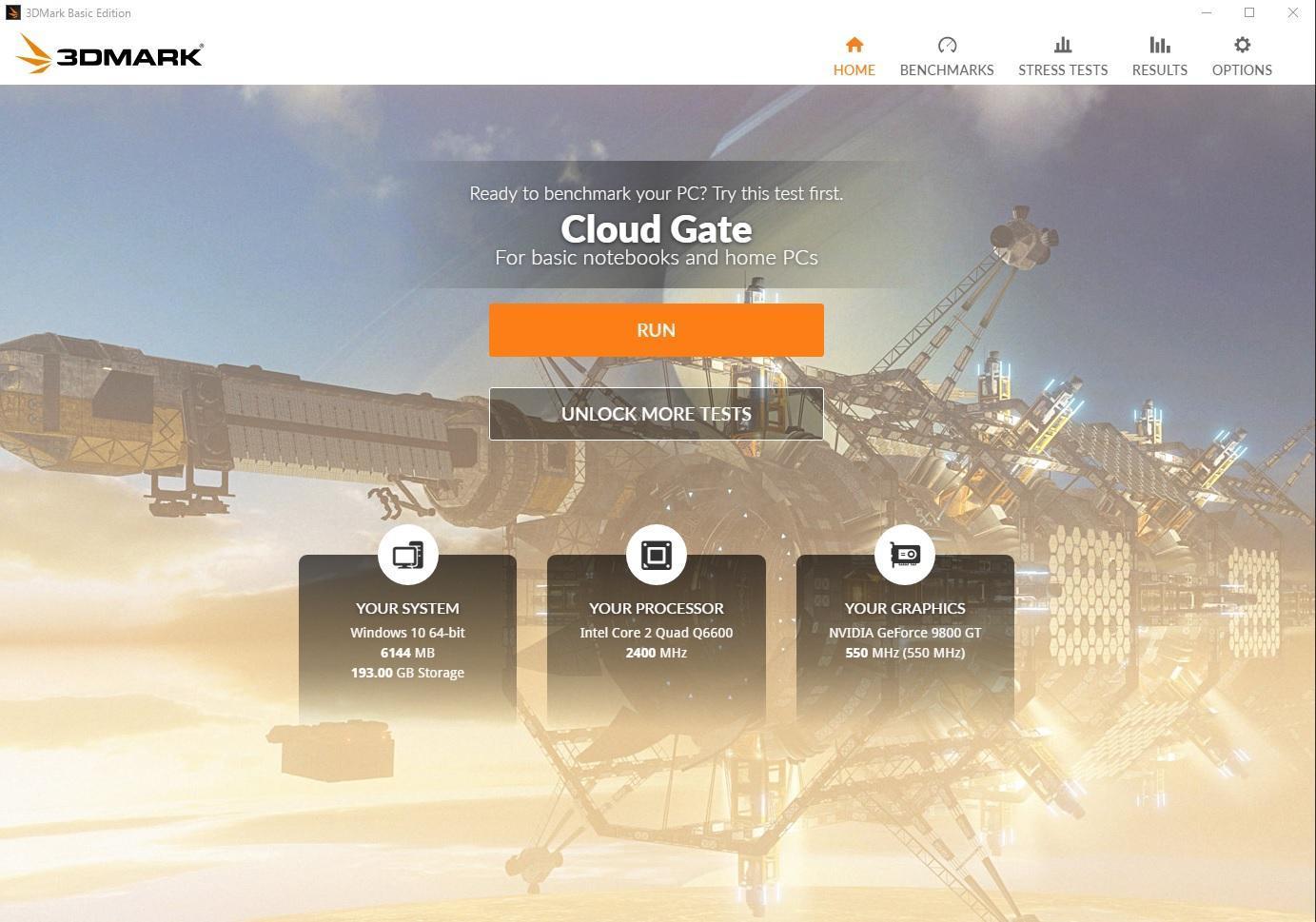
Task: Click the '3DMark Basic Edition' window title
Action: [78, 13]
